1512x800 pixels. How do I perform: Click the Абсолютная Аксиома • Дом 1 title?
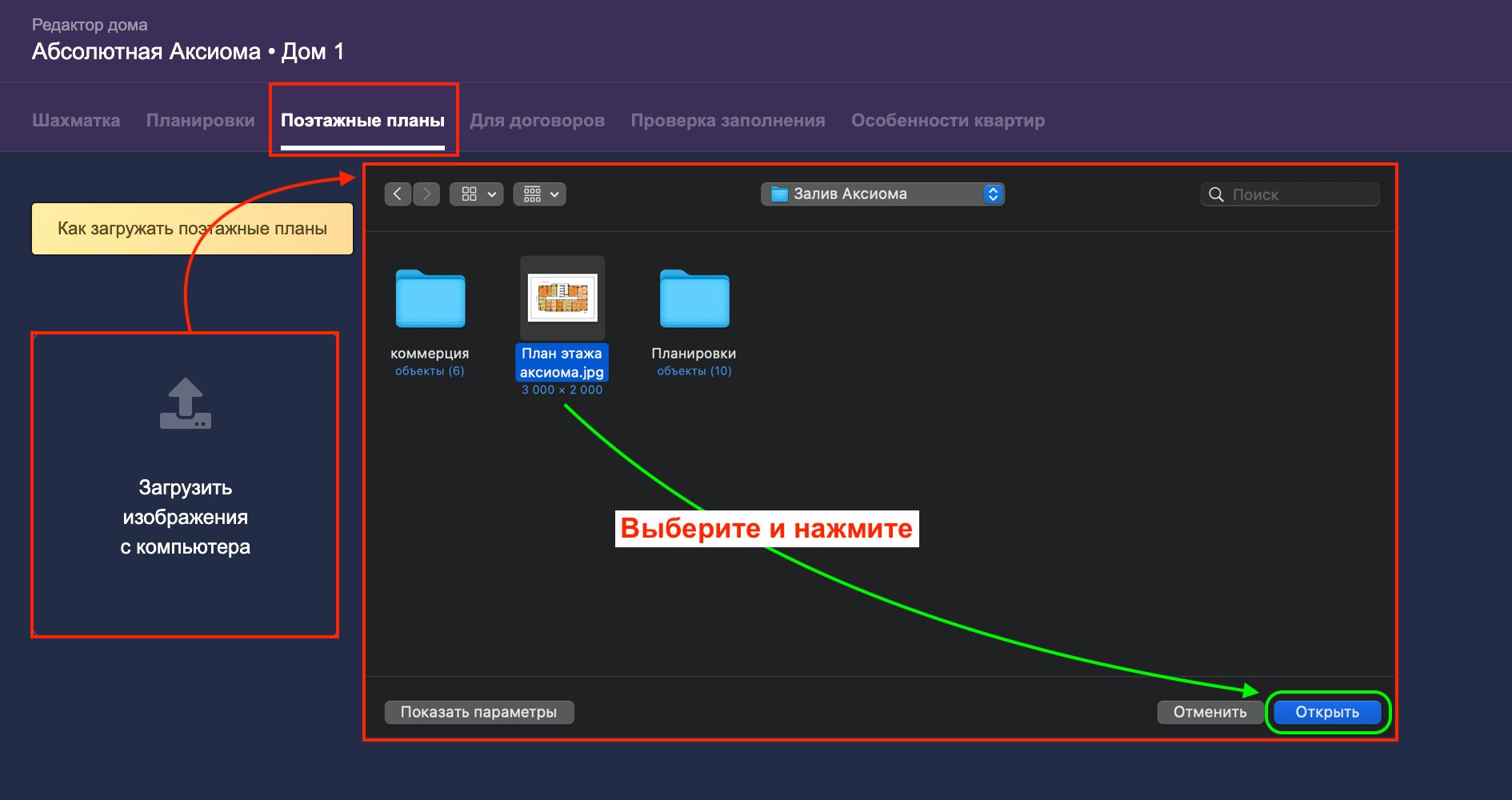[188, 52]
